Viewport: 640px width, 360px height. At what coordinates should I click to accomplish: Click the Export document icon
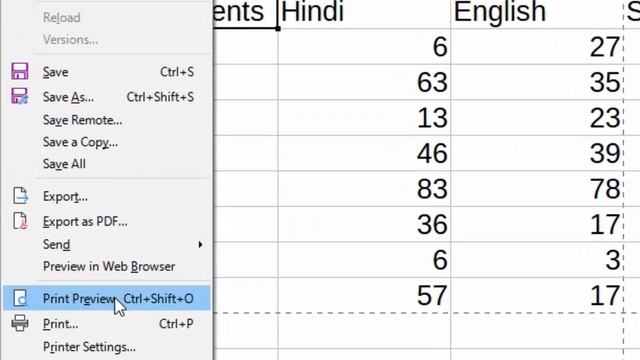pos(20,196)
